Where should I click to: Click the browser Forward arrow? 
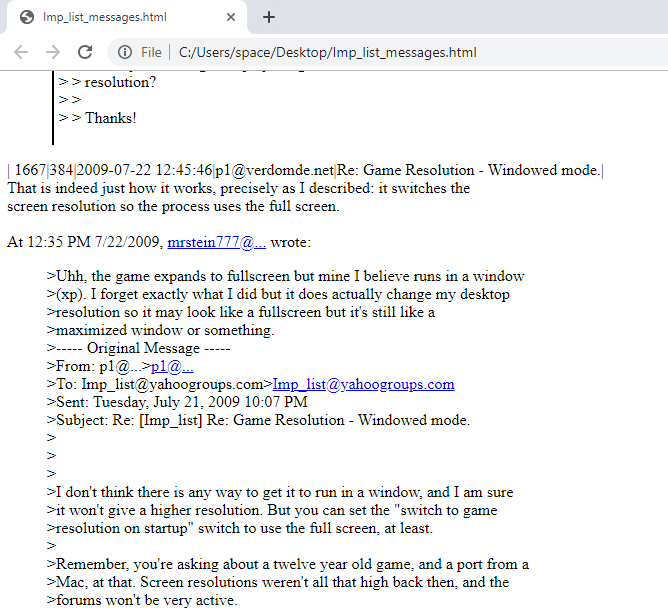(x=53, y=52)
